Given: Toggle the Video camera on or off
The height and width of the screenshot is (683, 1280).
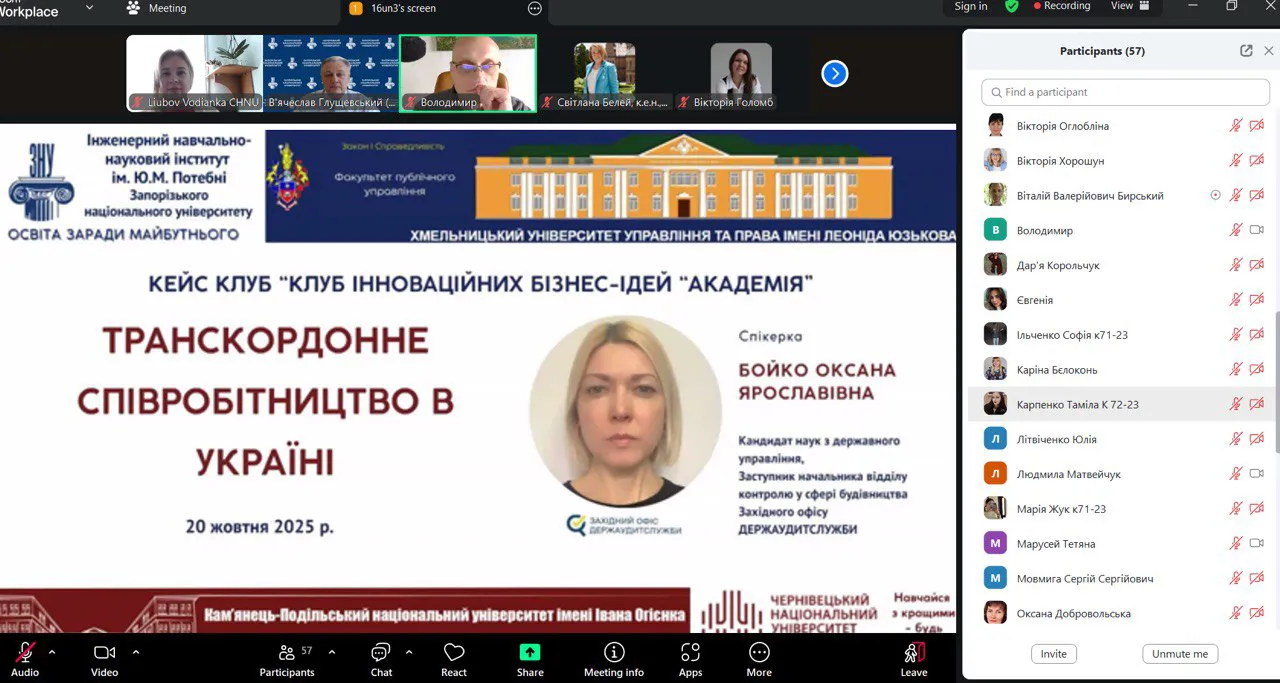Looking at the screenshot, I should 104,653.
